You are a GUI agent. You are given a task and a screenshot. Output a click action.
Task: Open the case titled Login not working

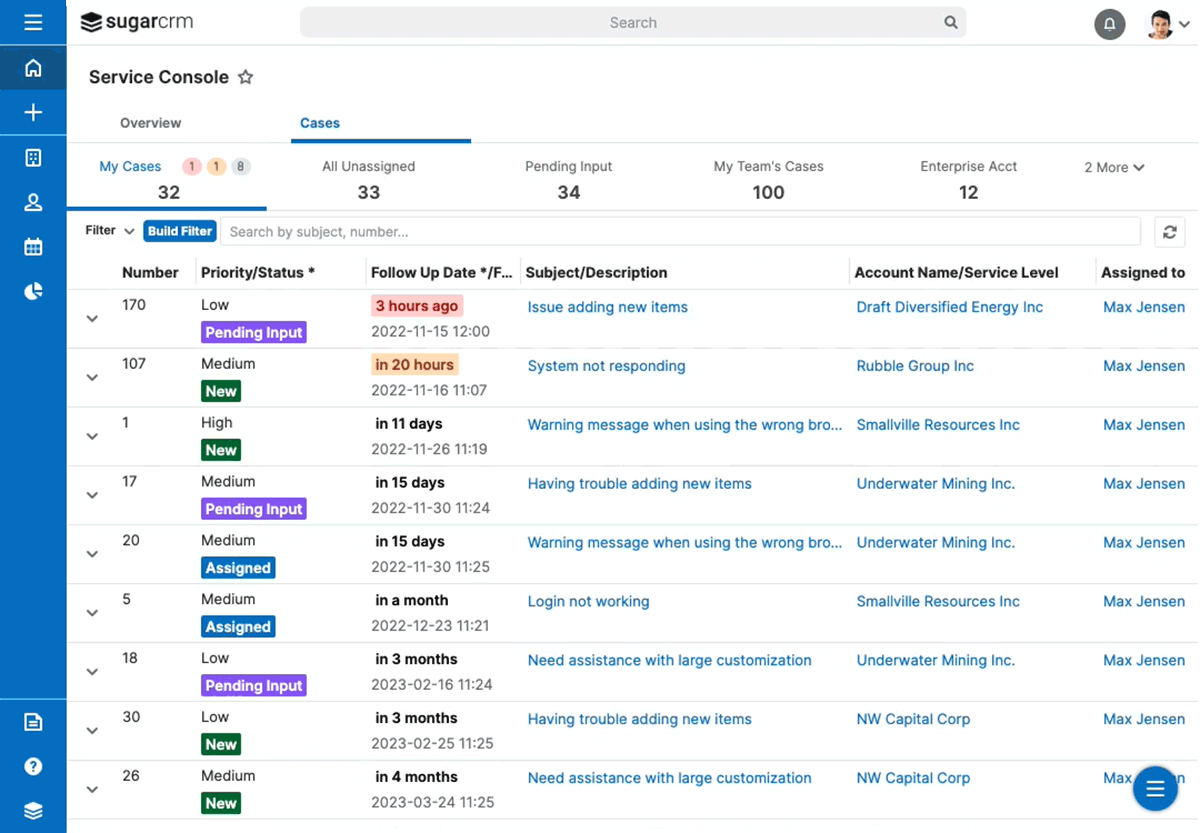[588, 601]
